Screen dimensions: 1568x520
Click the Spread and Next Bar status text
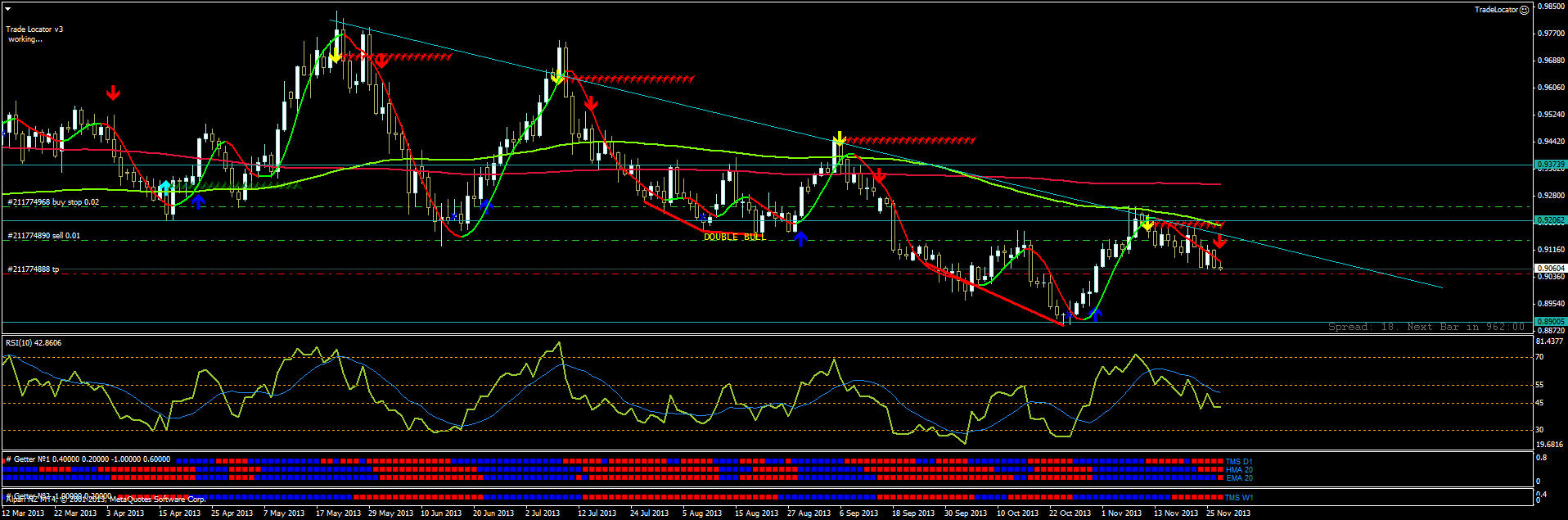tap(1426, 327)
